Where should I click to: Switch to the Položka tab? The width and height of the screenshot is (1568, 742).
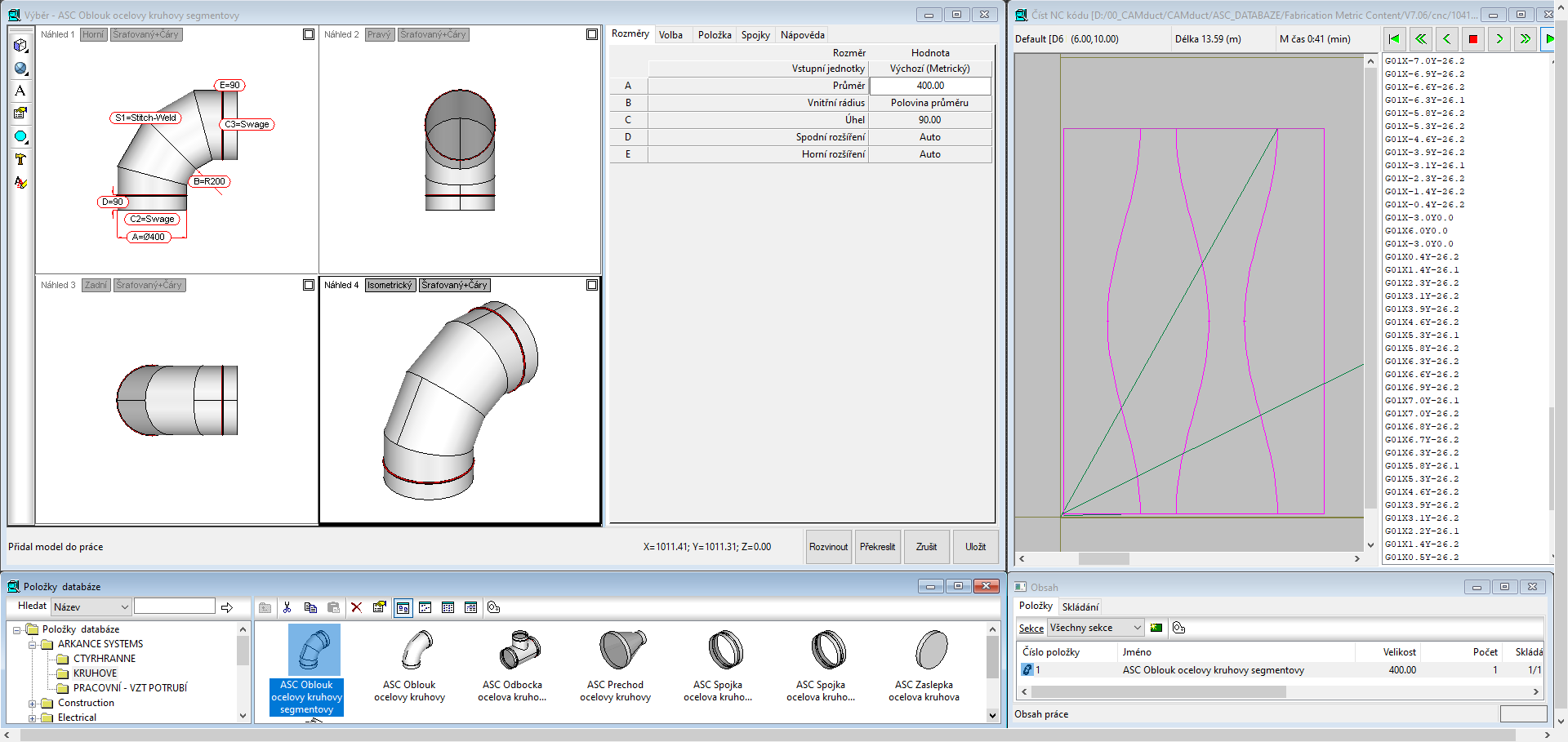(715, 35)
